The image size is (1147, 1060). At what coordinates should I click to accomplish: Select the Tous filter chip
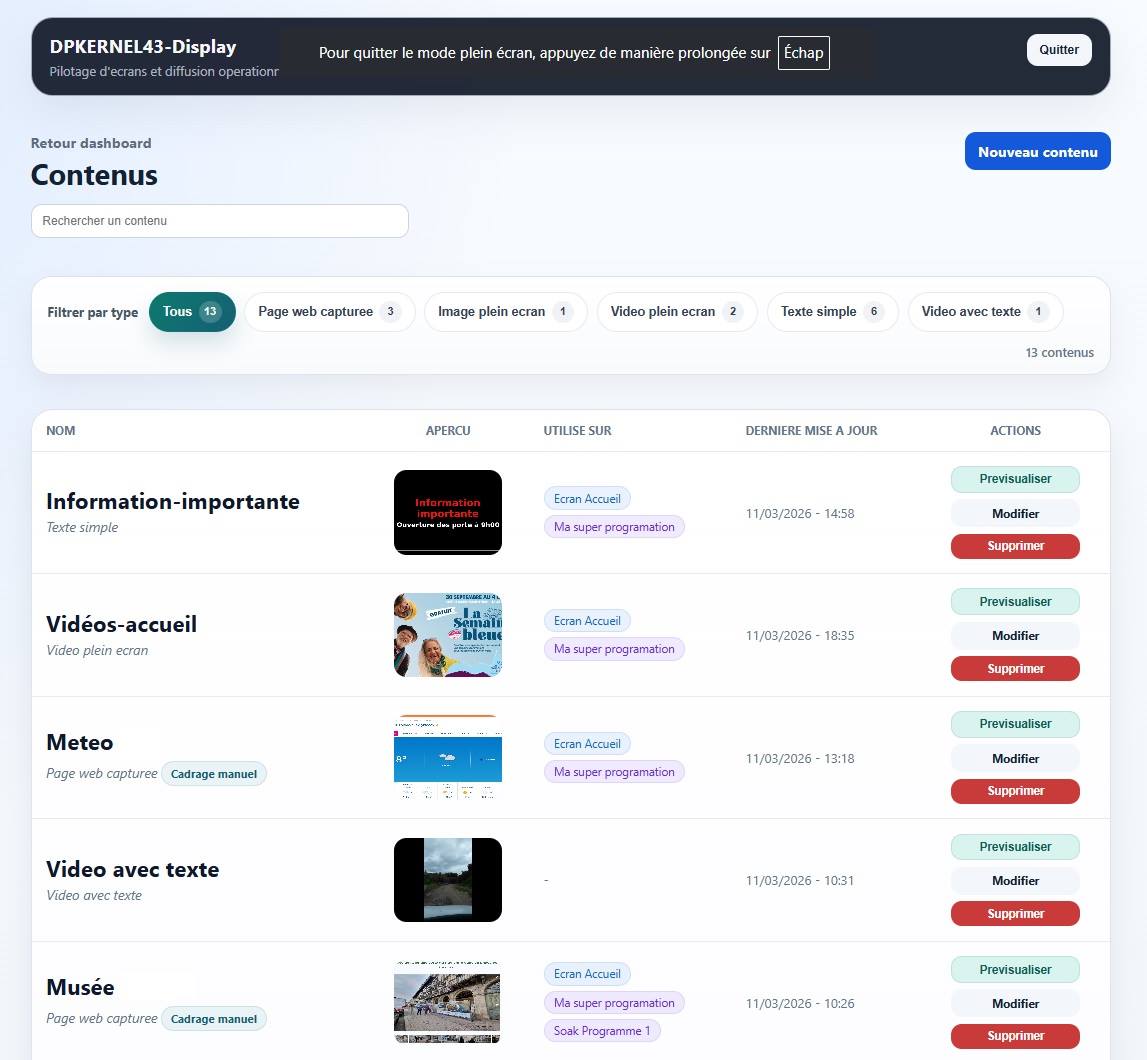pyautogui.click(x=192, y=311)
